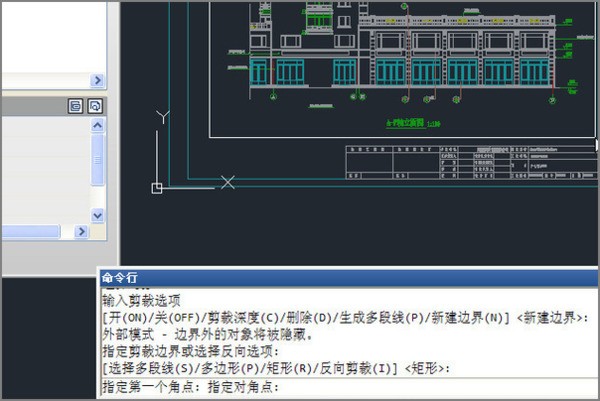
Task: Click the lower panel's scroll up arrow
Action: click(x=98, y=125)
